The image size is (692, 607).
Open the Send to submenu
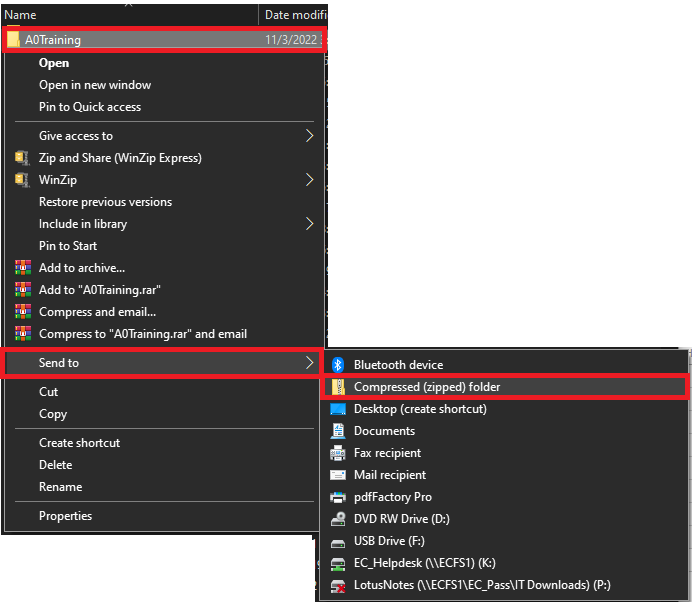pos(160,363)
